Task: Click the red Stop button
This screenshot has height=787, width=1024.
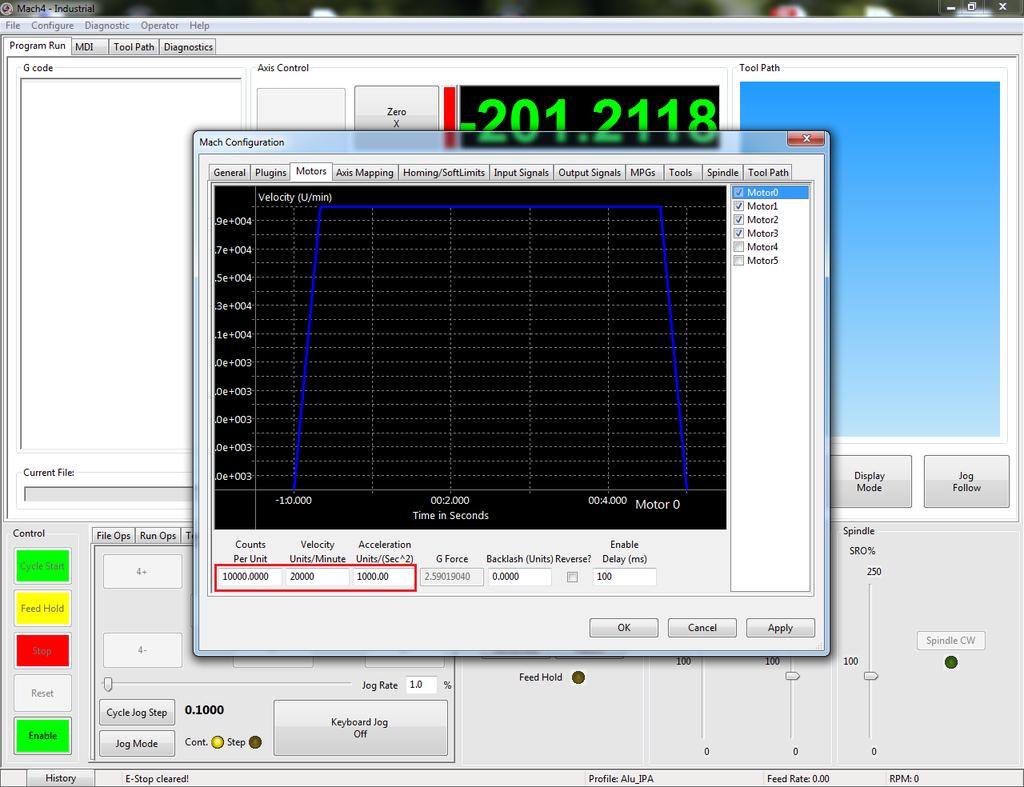Action: pos(42,651)
